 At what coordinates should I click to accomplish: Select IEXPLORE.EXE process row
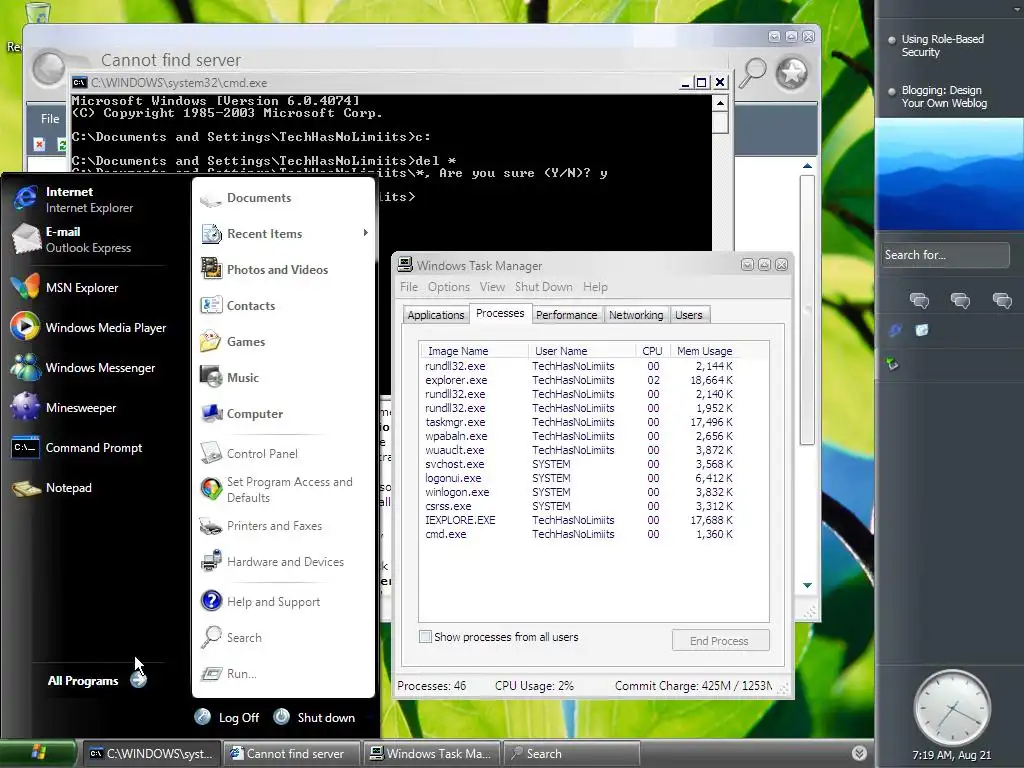[x=579, y=520]
